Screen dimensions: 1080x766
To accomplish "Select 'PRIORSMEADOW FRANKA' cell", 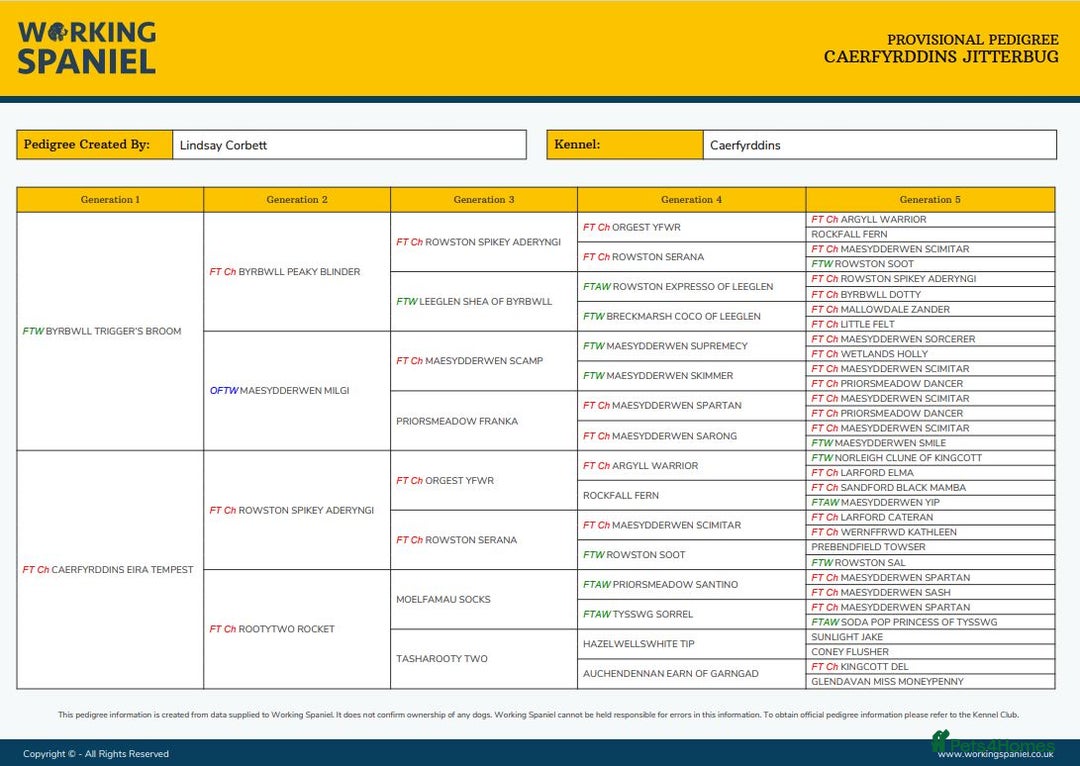I will pos(484,421).
